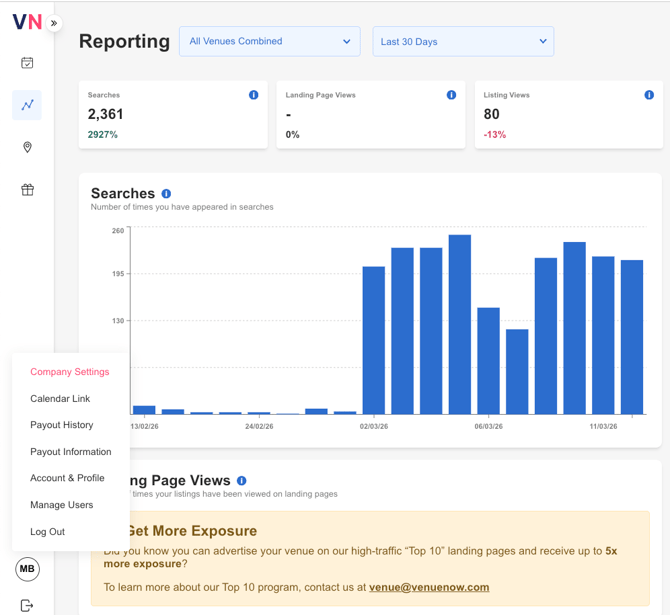
Task: Open the All Venues Combined dropdown
Action: pos(269,42)
